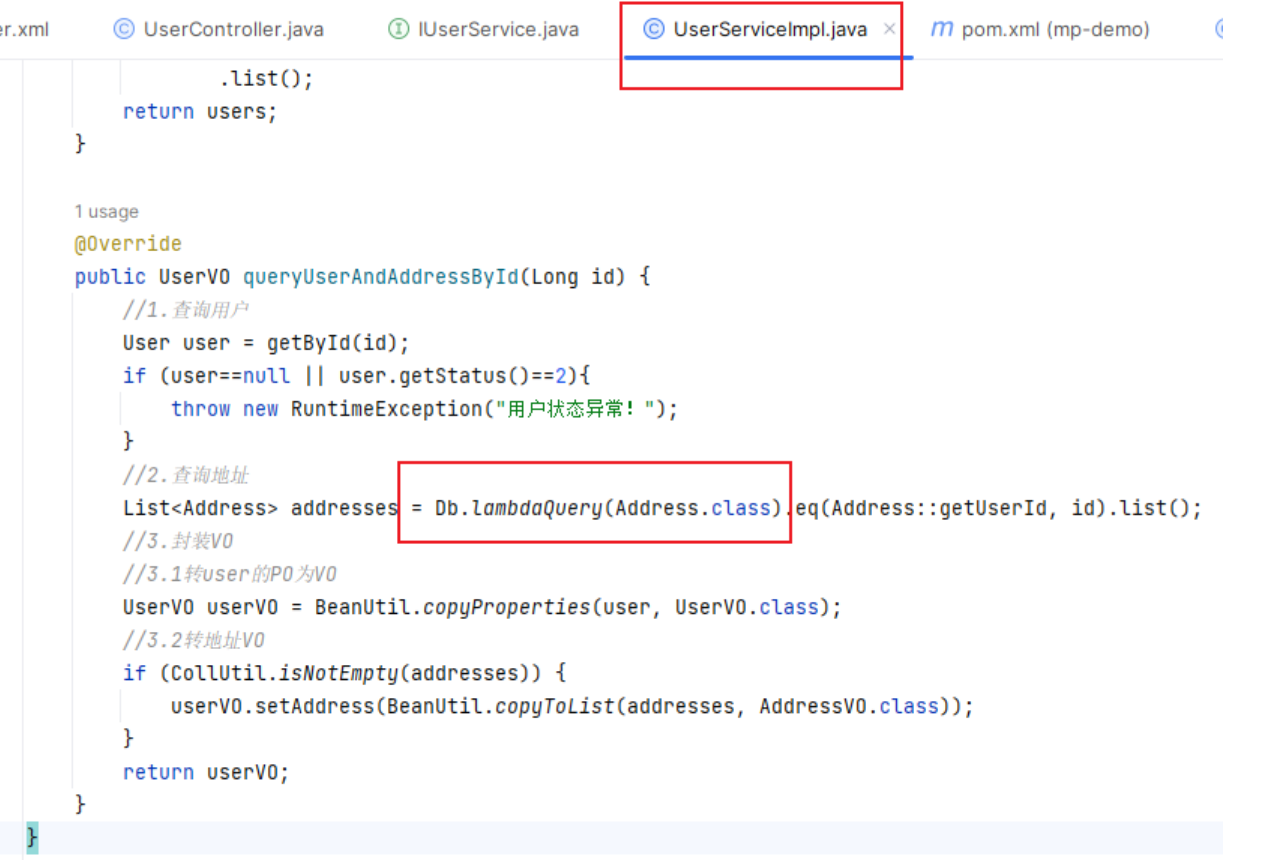Click the "1 usage" inlay hint
The height and width of the screenshot is (860, 1269).
(106, 212)
